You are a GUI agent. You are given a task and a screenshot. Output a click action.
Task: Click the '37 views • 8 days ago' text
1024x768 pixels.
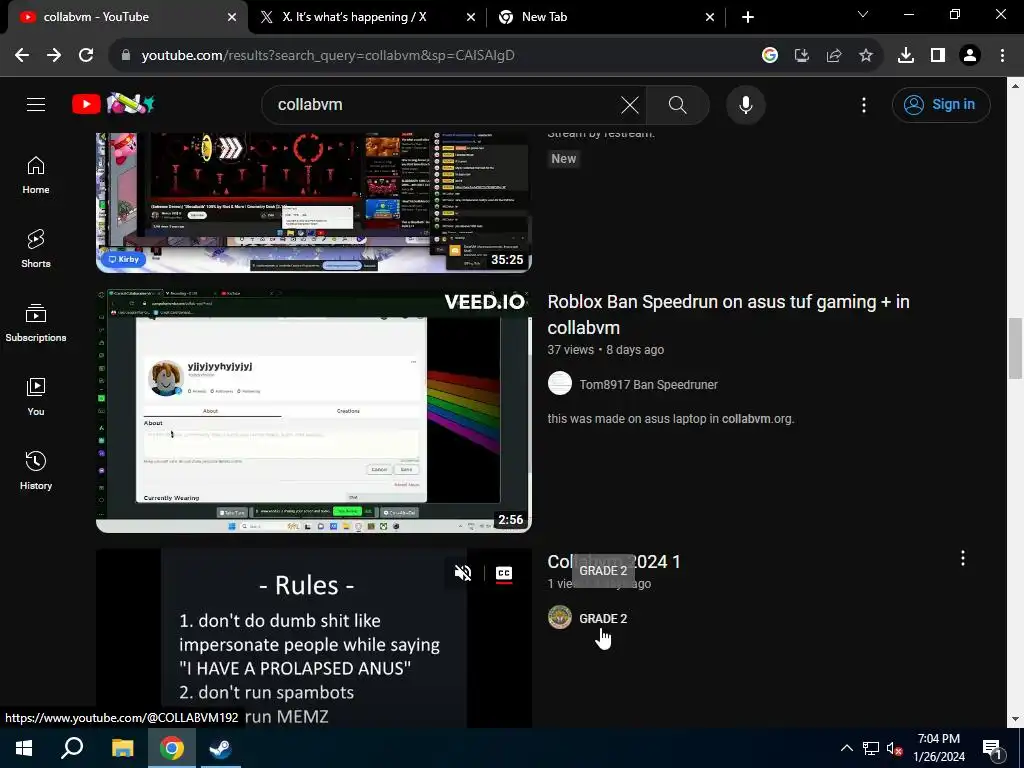(605, 349)
